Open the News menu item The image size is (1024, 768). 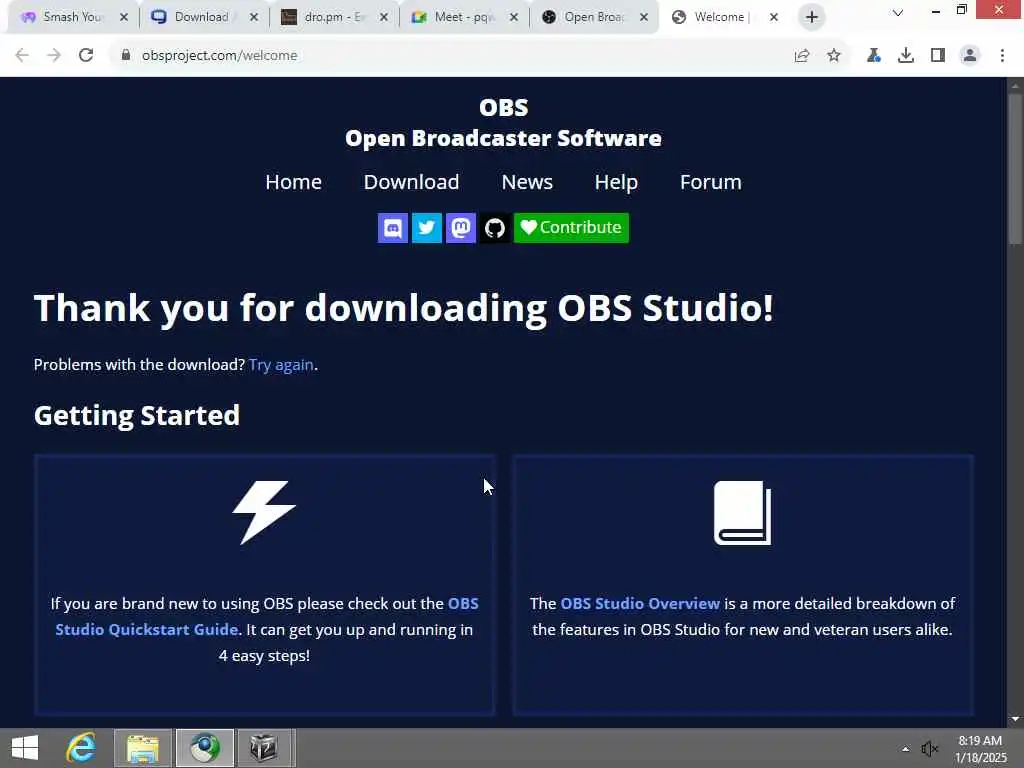coord(527,182)
